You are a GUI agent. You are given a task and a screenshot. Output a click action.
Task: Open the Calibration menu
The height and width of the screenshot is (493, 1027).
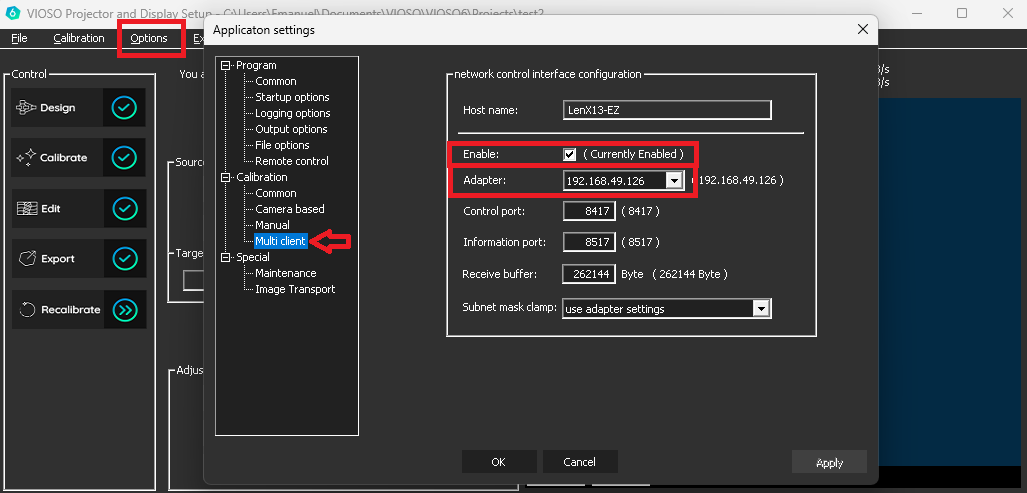[x=78, y=38]
